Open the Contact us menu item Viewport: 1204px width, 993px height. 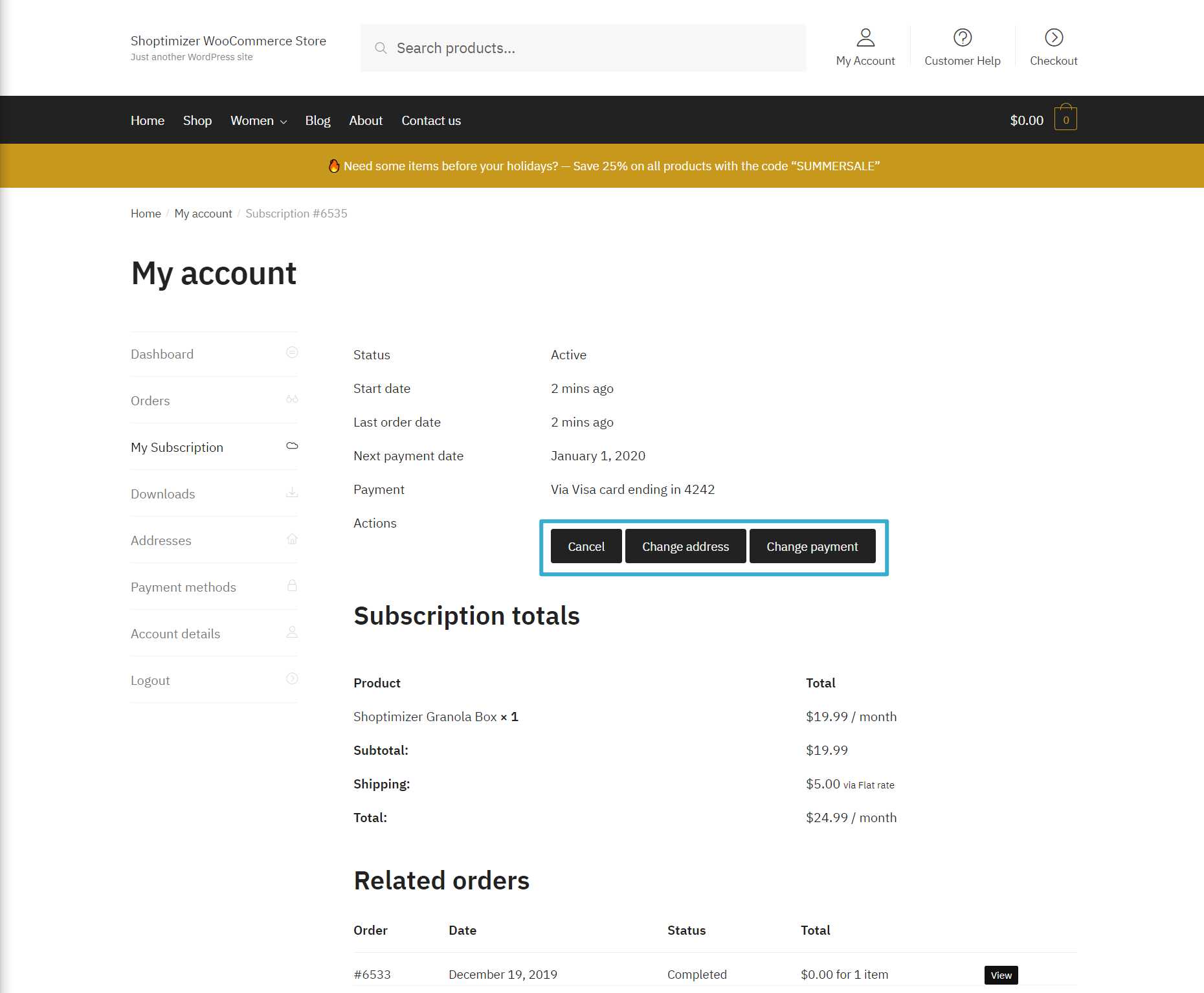[431, 120]
